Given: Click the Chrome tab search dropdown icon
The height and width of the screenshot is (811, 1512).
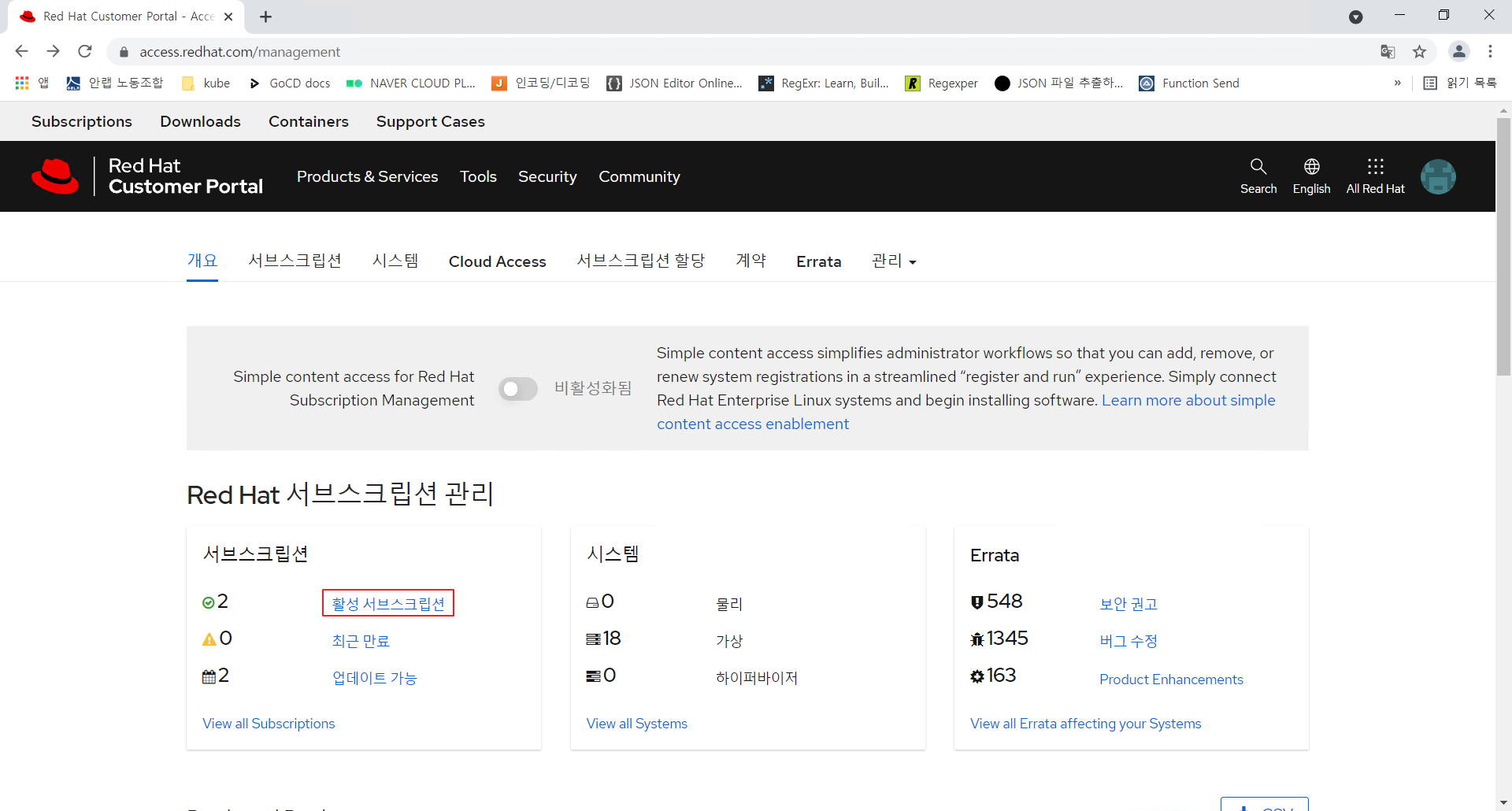Looking at the screenshot, I should tap(1355, 17).
